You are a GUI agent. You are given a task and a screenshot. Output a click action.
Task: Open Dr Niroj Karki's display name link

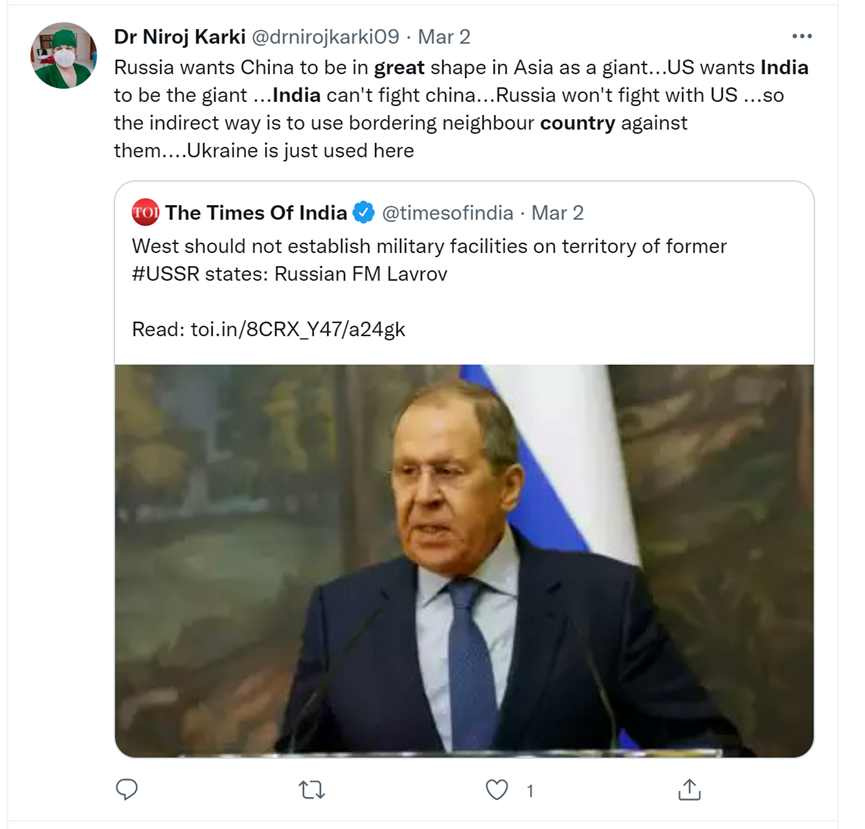click(x=179, y=37)
